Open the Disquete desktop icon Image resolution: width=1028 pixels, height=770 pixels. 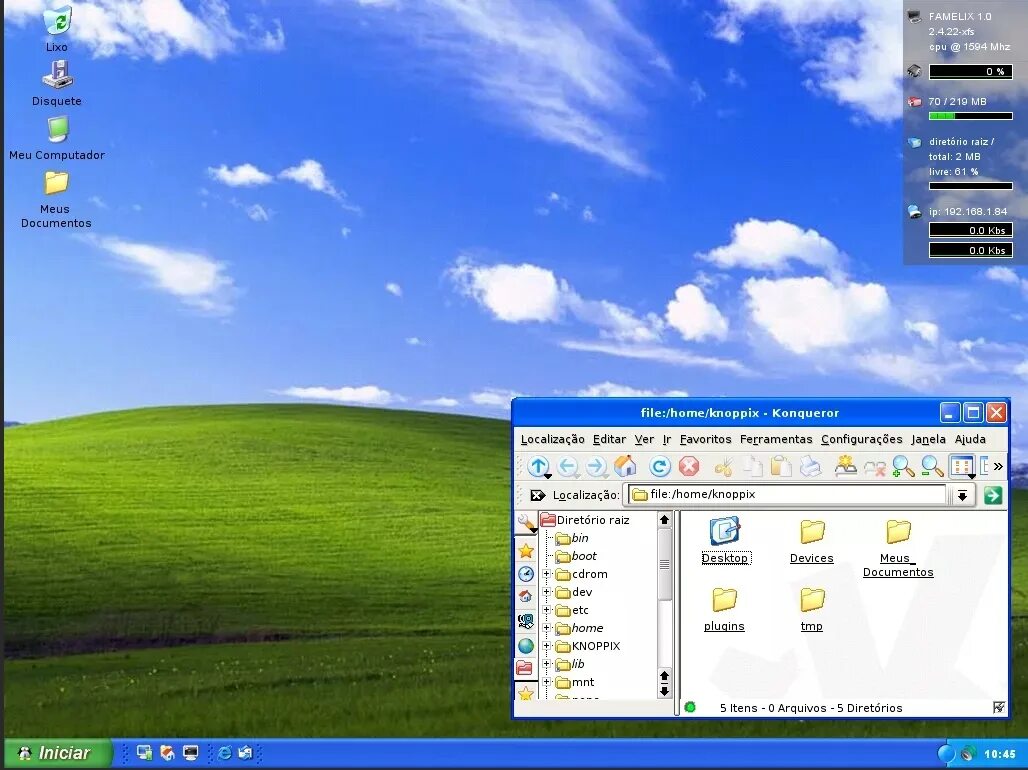tap(57, 83)
